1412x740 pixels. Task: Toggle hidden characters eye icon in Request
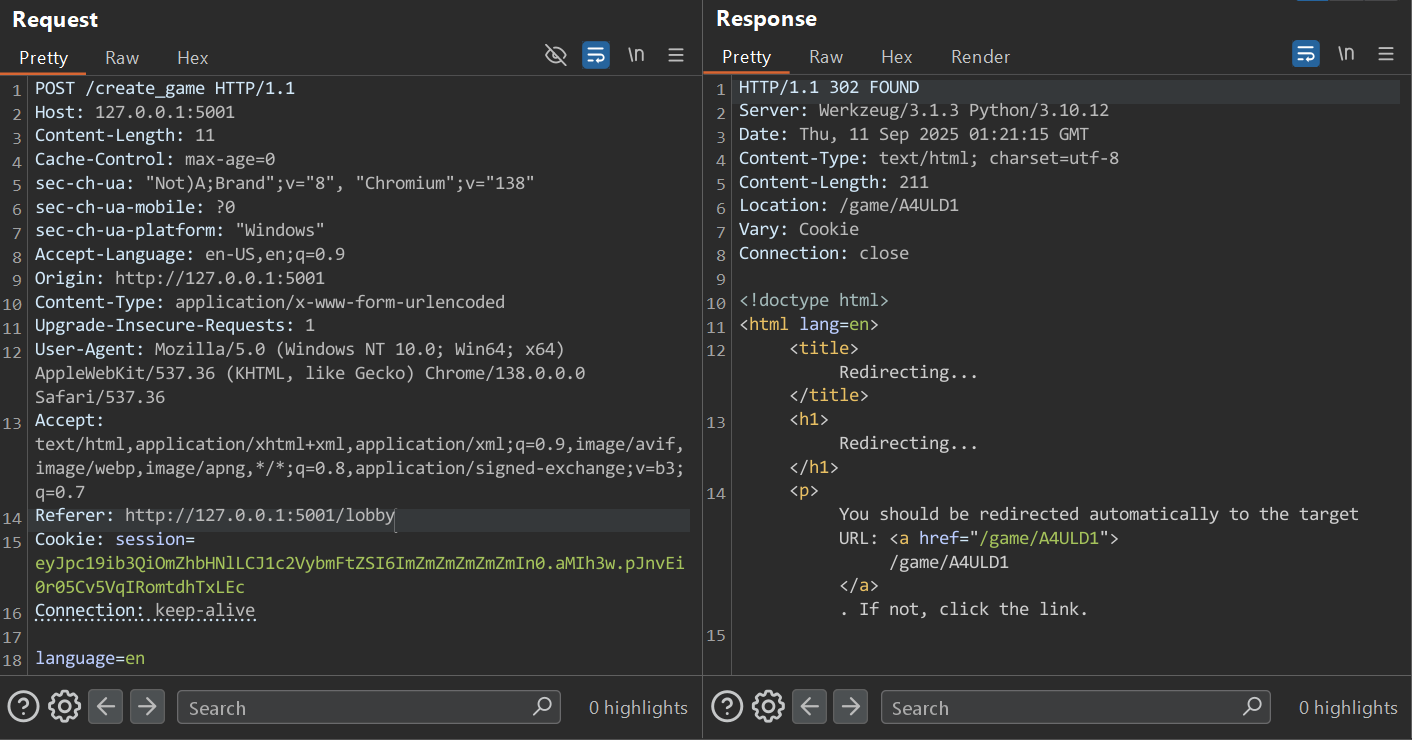point(556,55)
